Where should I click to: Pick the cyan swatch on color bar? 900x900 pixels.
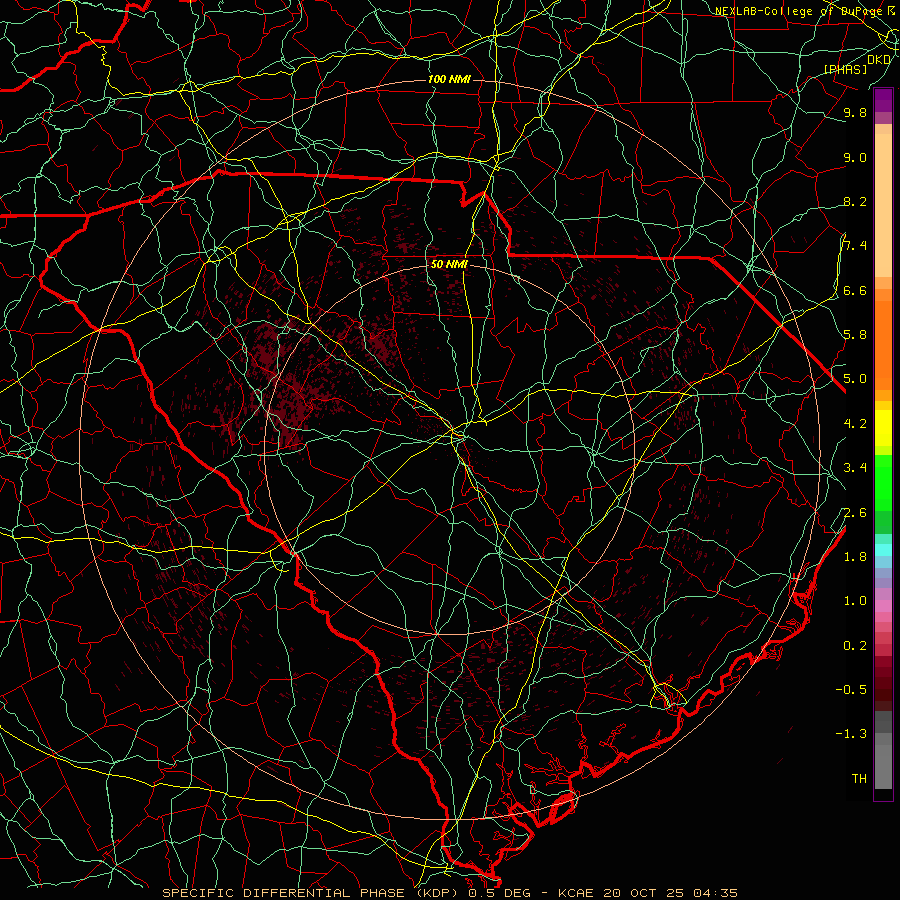883,550
